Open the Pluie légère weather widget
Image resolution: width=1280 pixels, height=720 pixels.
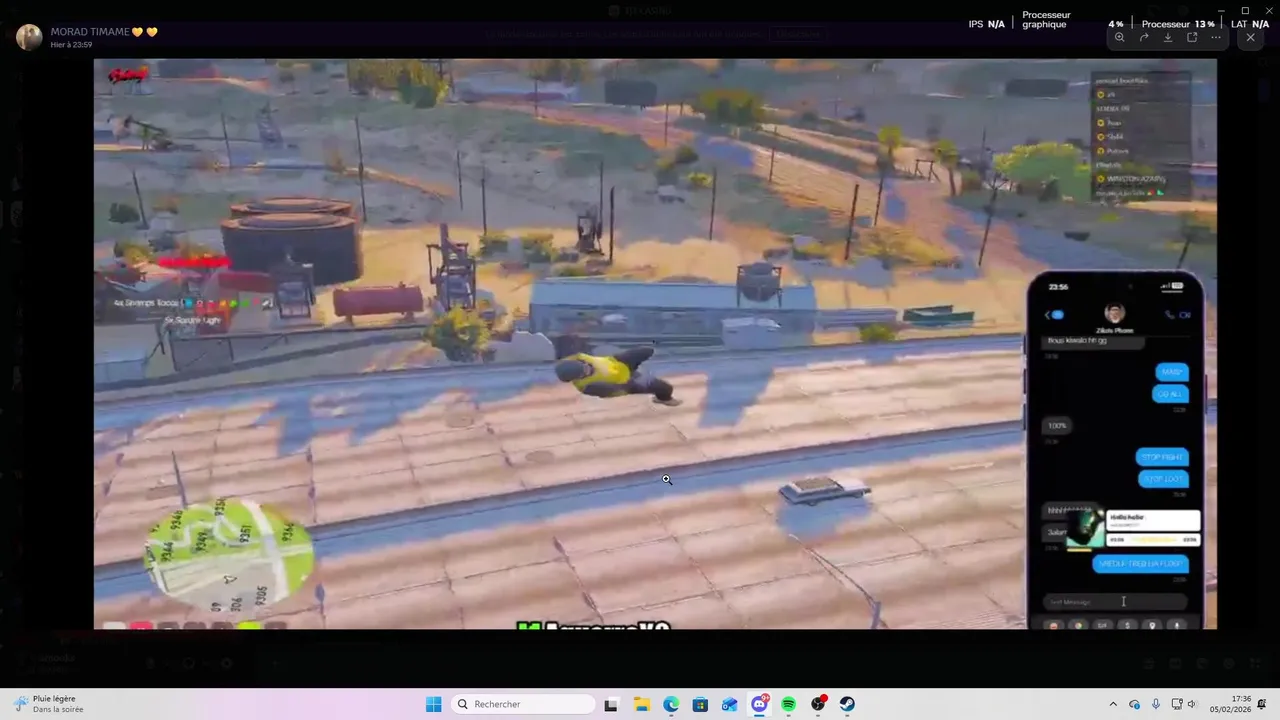(48, 704)
